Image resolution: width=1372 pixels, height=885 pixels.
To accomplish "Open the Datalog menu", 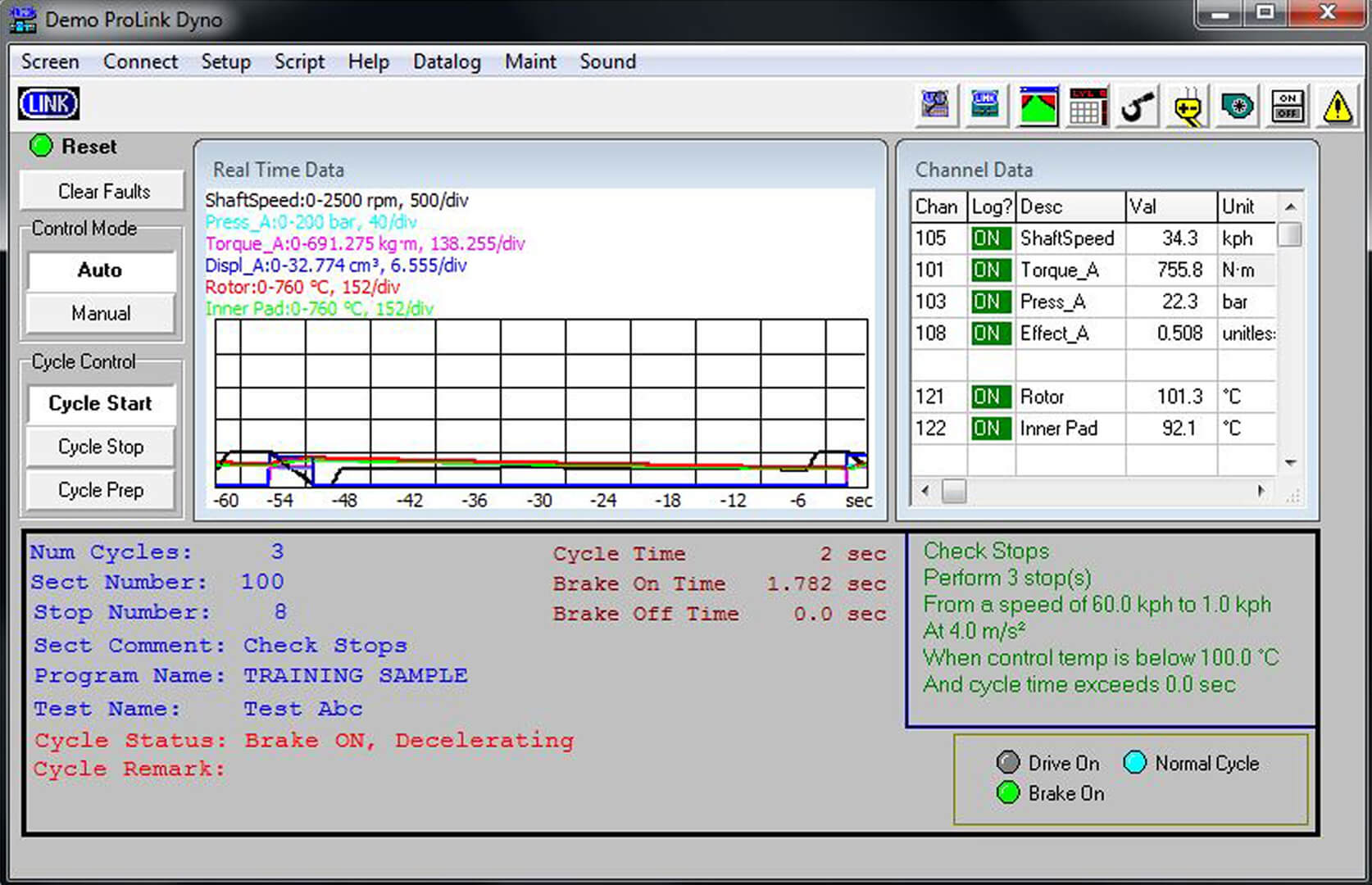I will coord(447,61).
